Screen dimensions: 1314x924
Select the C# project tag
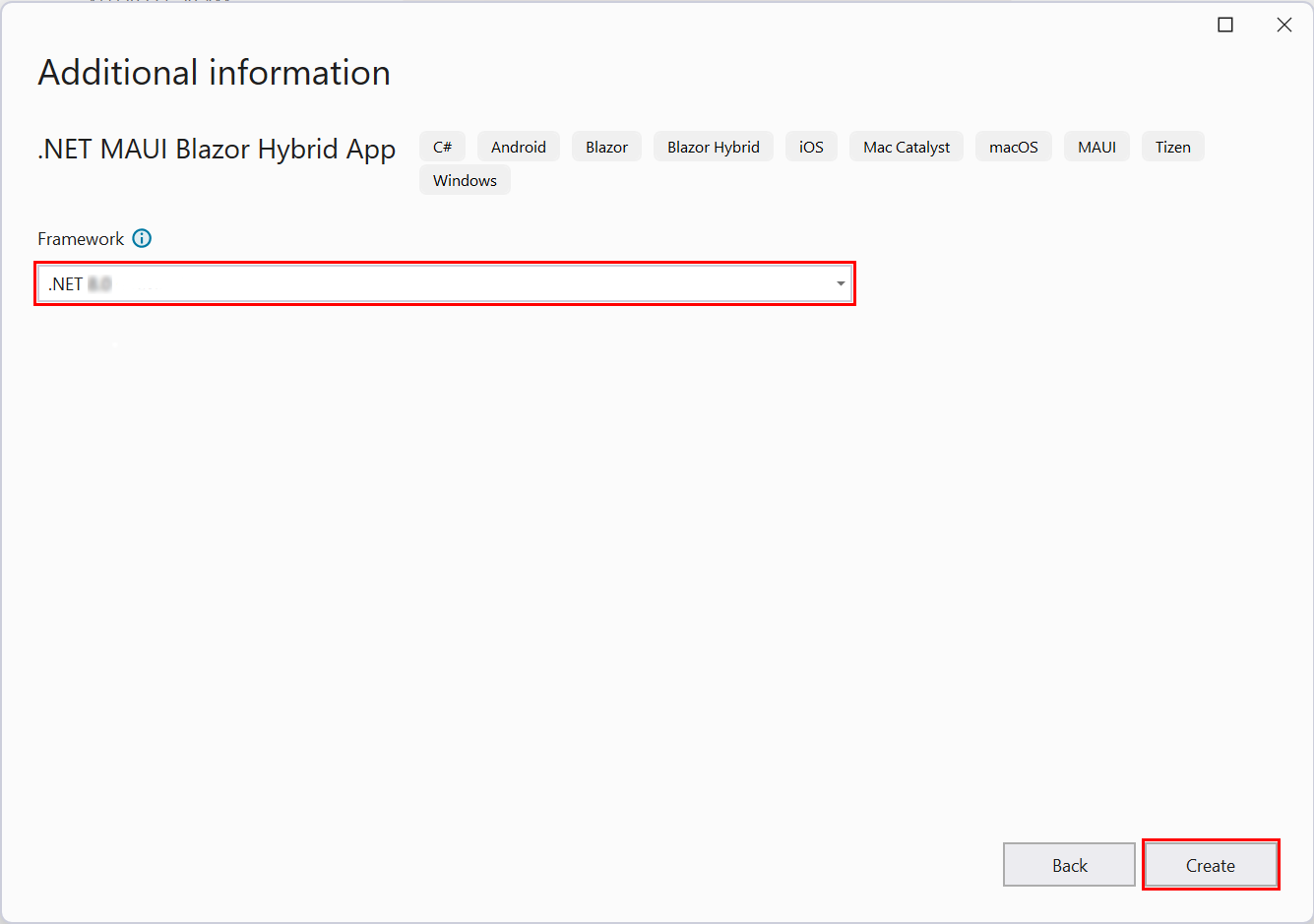pyautogui.click(x=442, y=146)
